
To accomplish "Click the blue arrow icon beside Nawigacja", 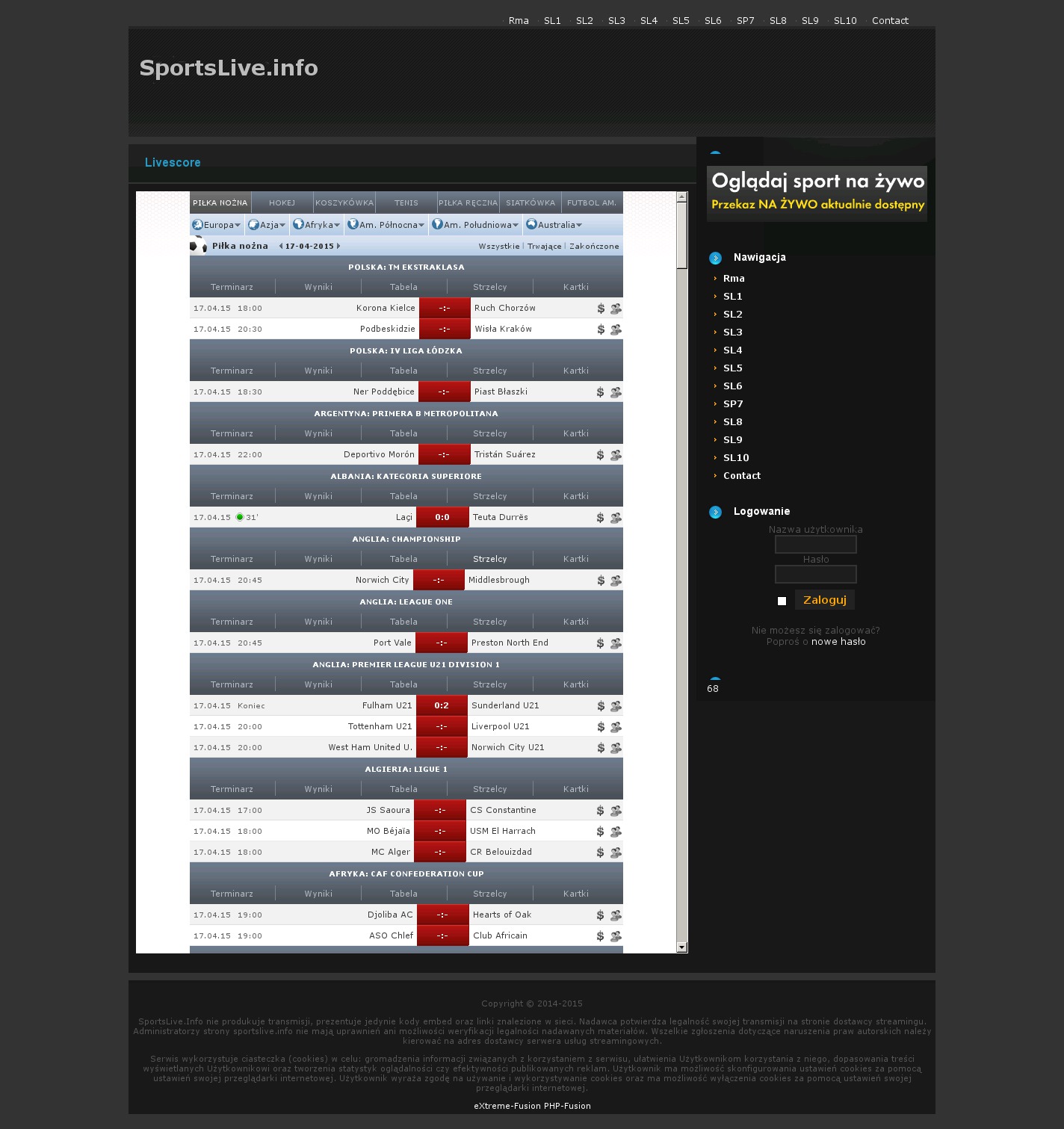I will [x=715, y=258].
